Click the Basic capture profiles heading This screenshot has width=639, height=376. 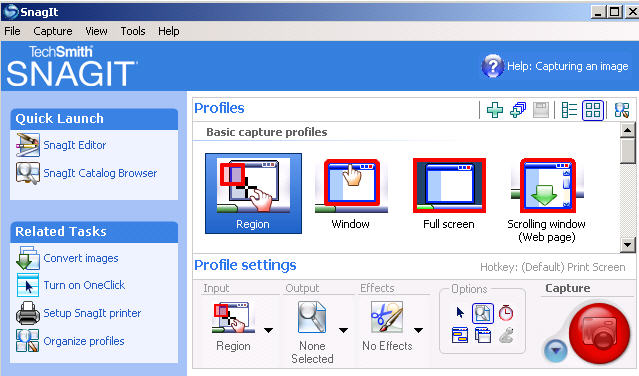(267, 132)
